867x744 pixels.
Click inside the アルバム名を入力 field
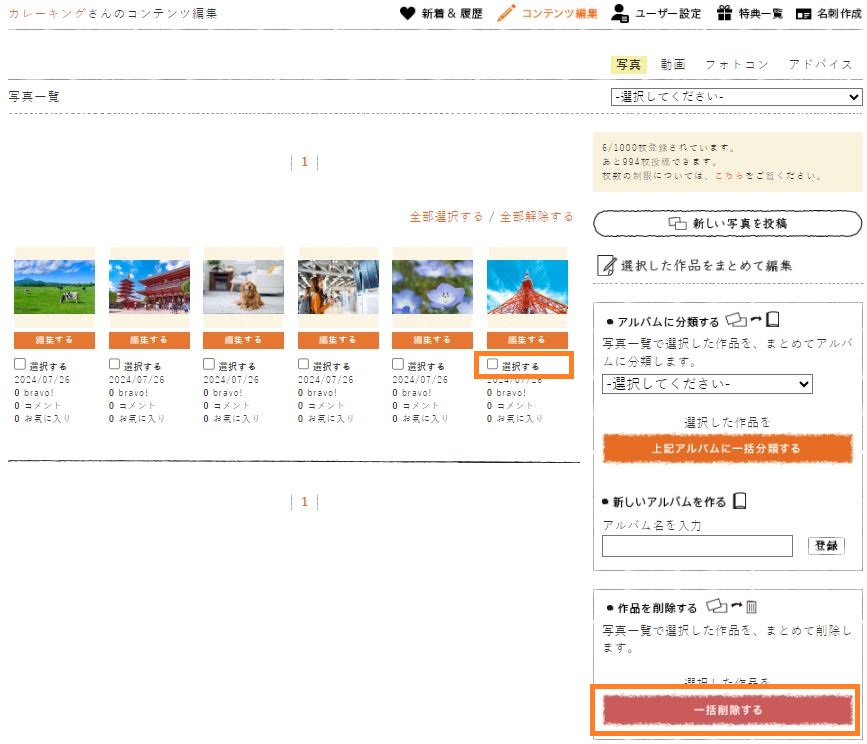tap(697, 545)
